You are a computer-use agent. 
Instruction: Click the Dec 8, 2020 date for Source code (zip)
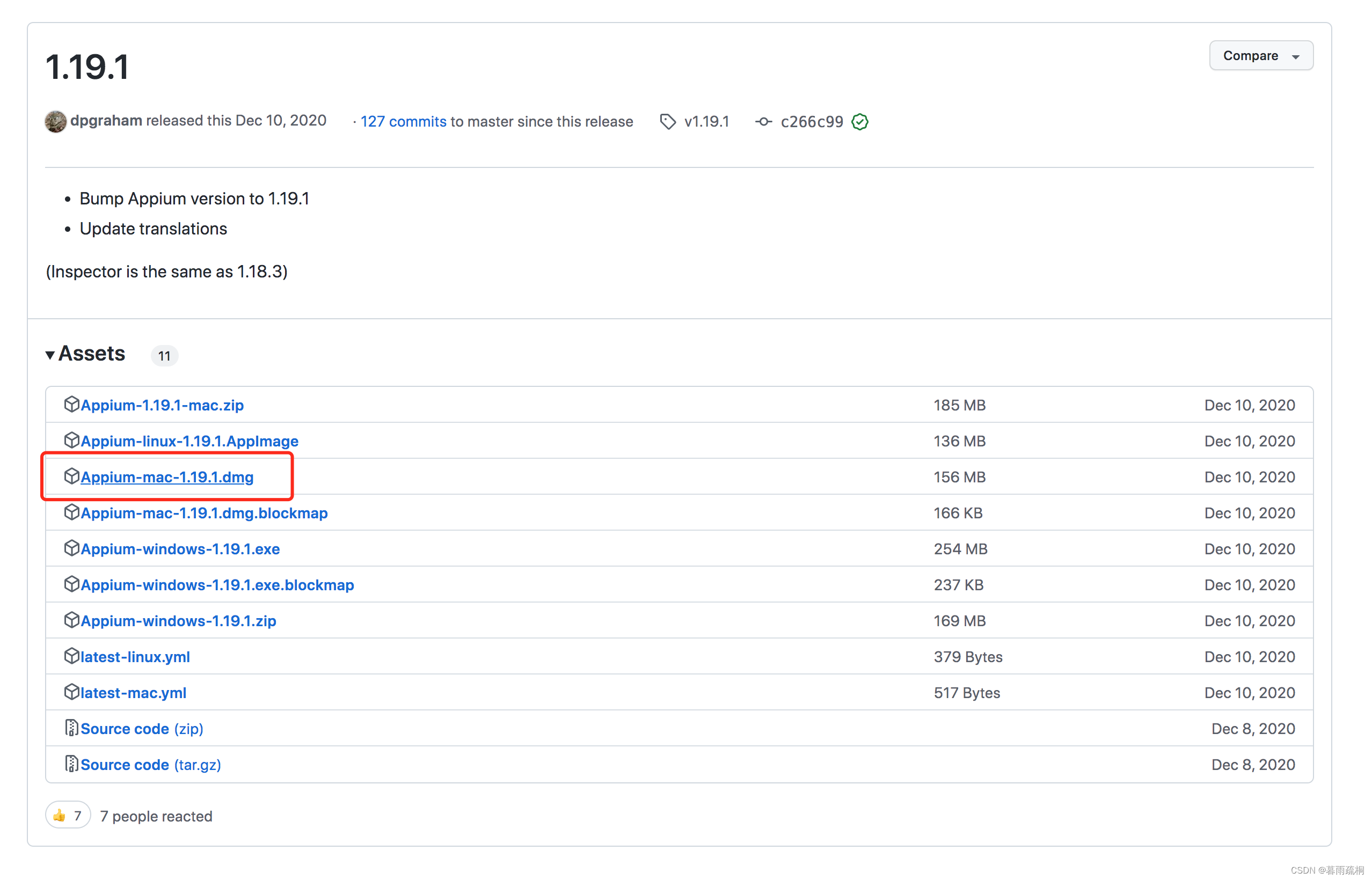(x=1253, y=729)
